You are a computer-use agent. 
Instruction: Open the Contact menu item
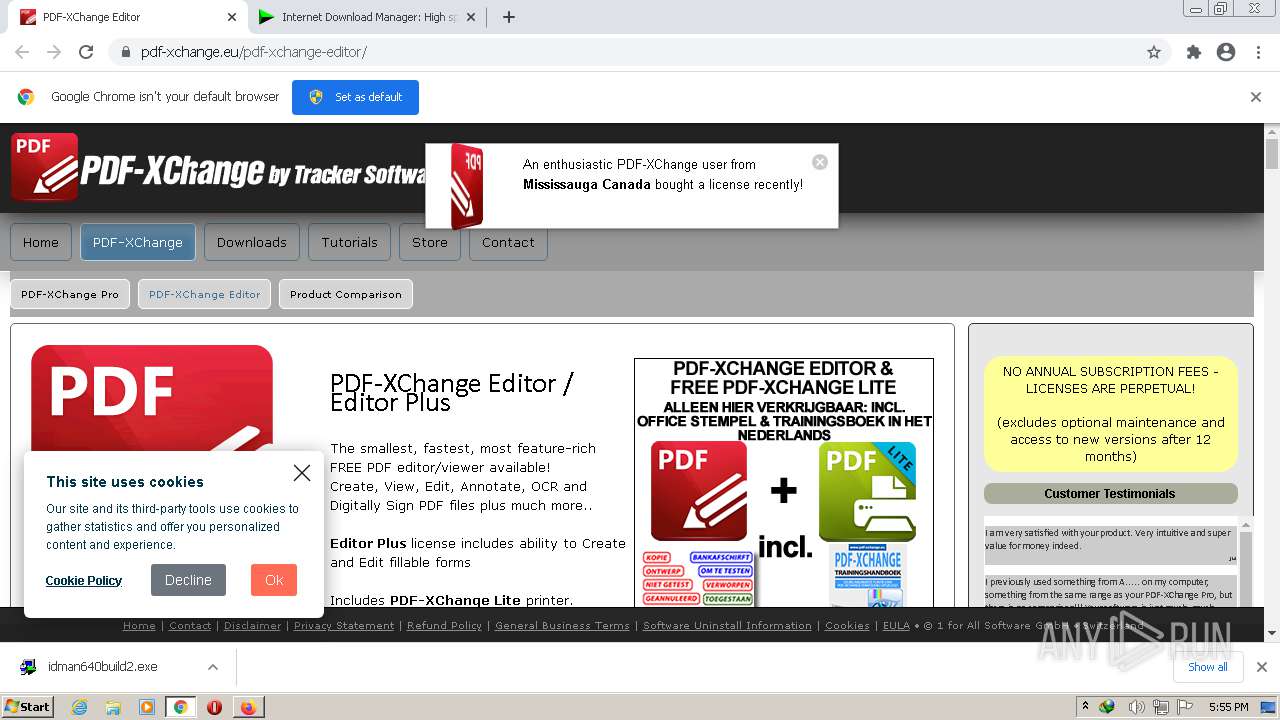pyautogui.click(x=508, y=242)
